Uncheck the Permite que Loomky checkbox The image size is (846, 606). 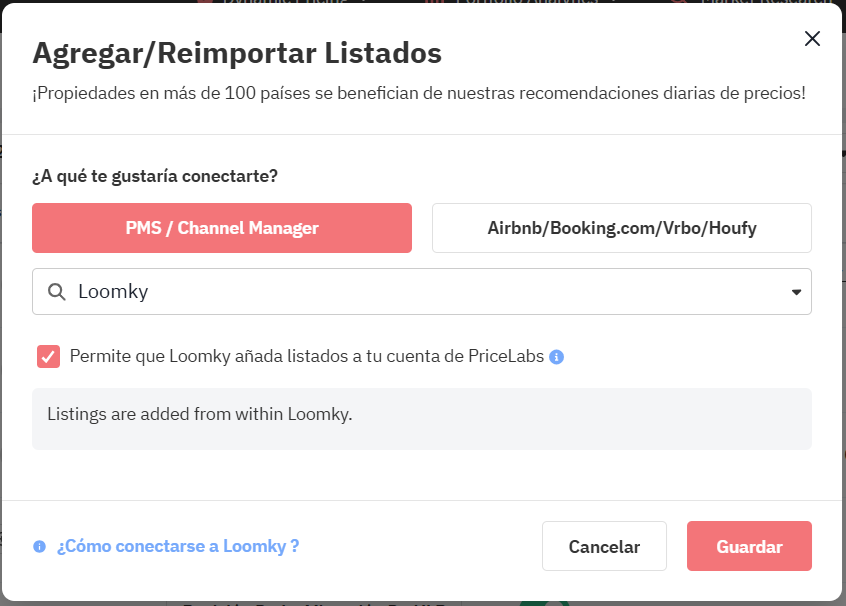(49, 357)
